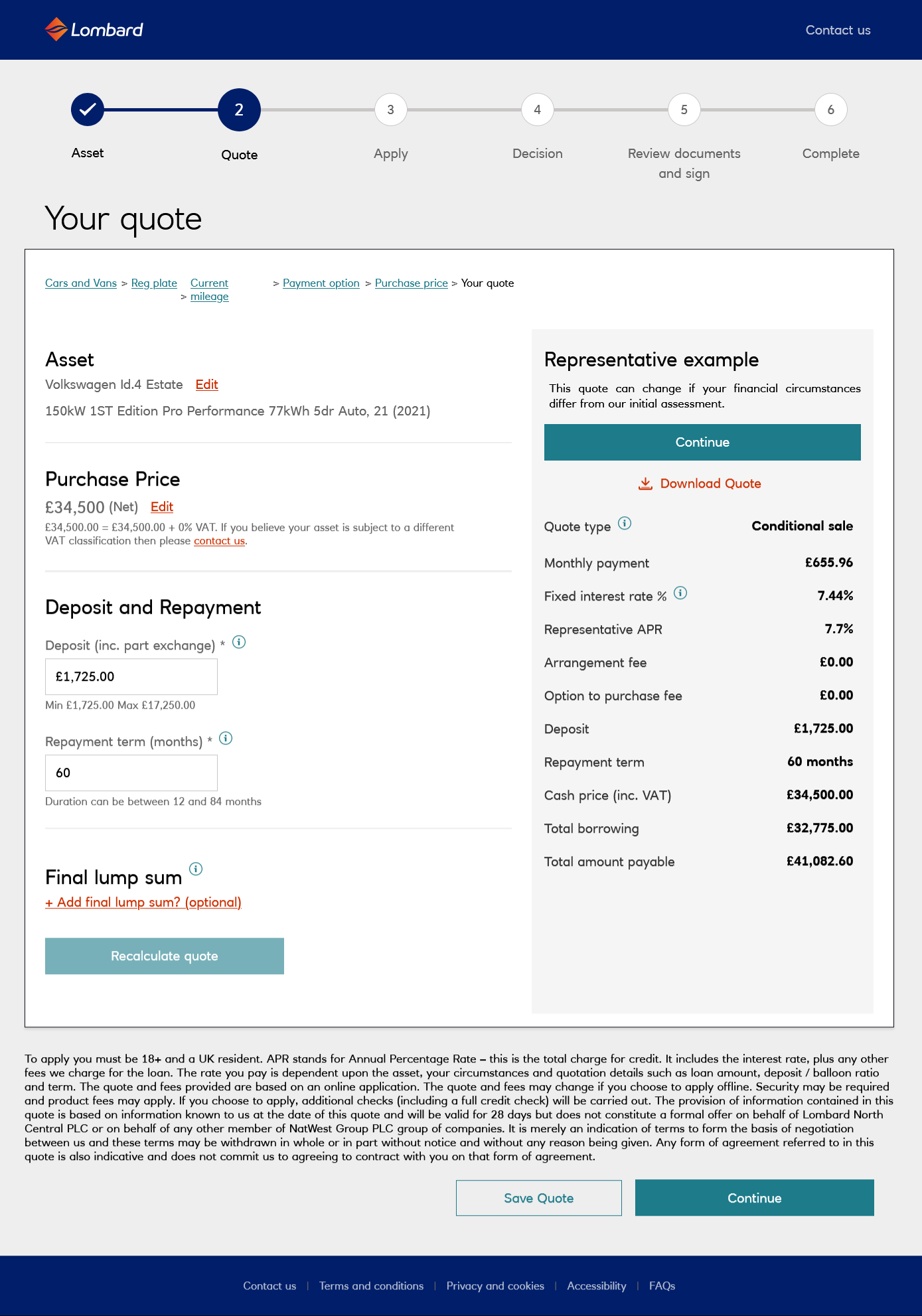The width and height of the screenshot is (922, 1316).
Task: Open Payment option breadcrumb
Action: pyautogui.click(x=321, y=283)
